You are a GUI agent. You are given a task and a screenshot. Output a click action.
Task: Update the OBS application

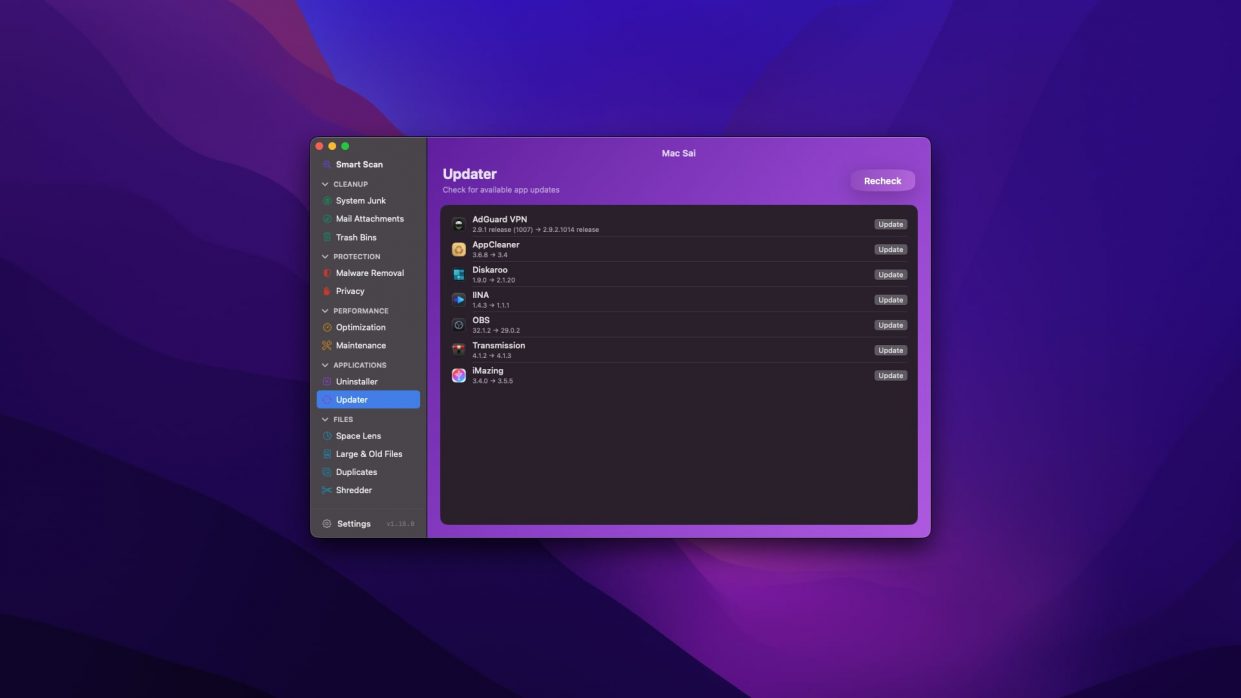891,325
